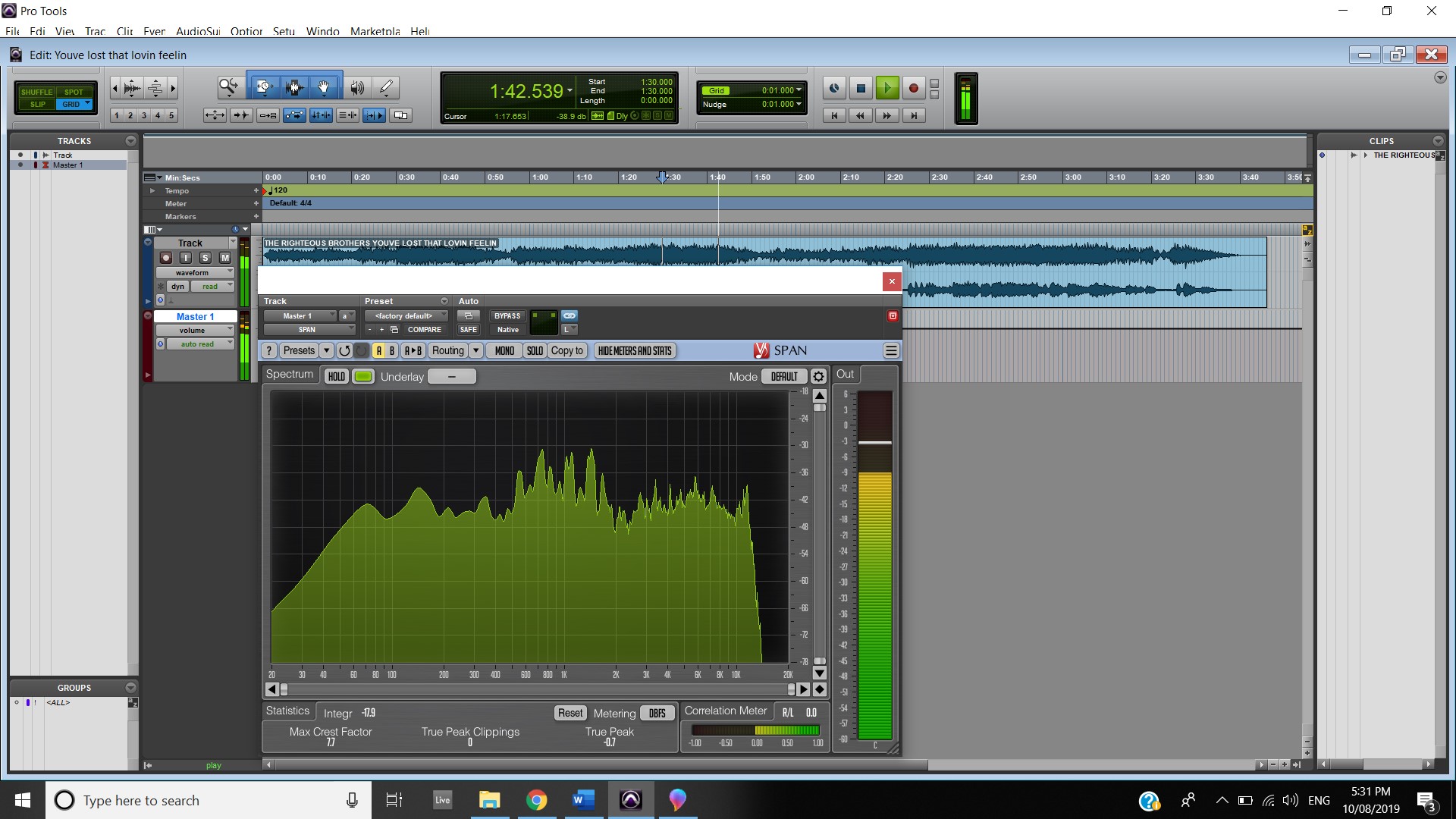
Task: Solo the Track with S button
Action: [x=205, y=258]
